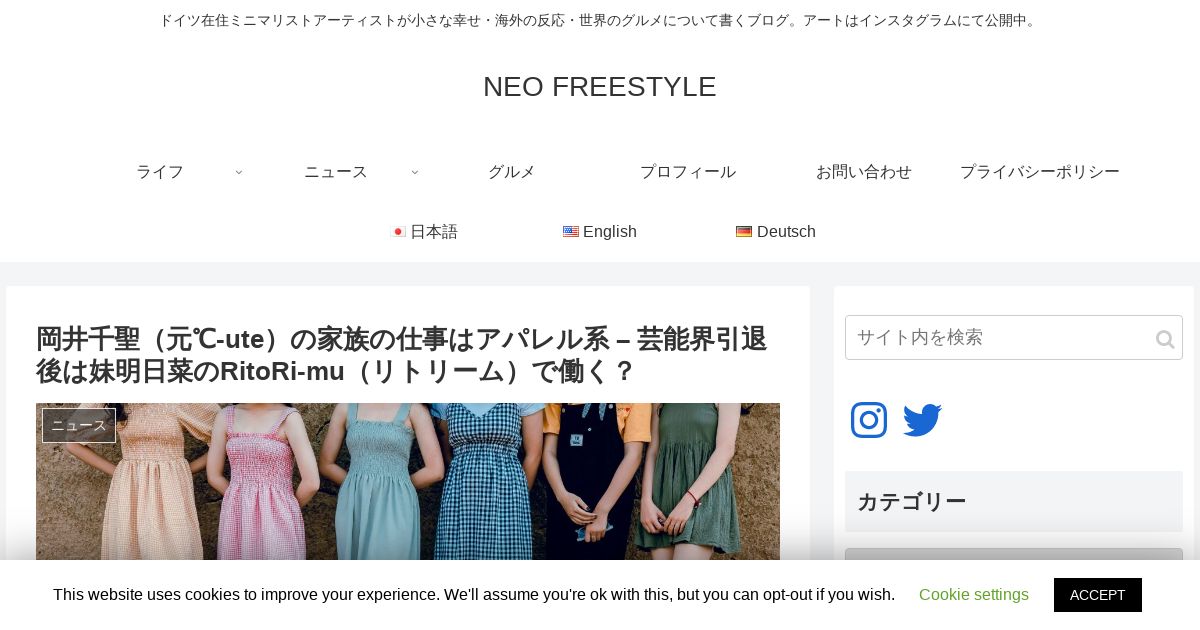Image resolution: width=1200 pixels, height=630 pixels.
Task: Open the プロフィール menu item
Action: pyautogui.click(x=688, y=172)
